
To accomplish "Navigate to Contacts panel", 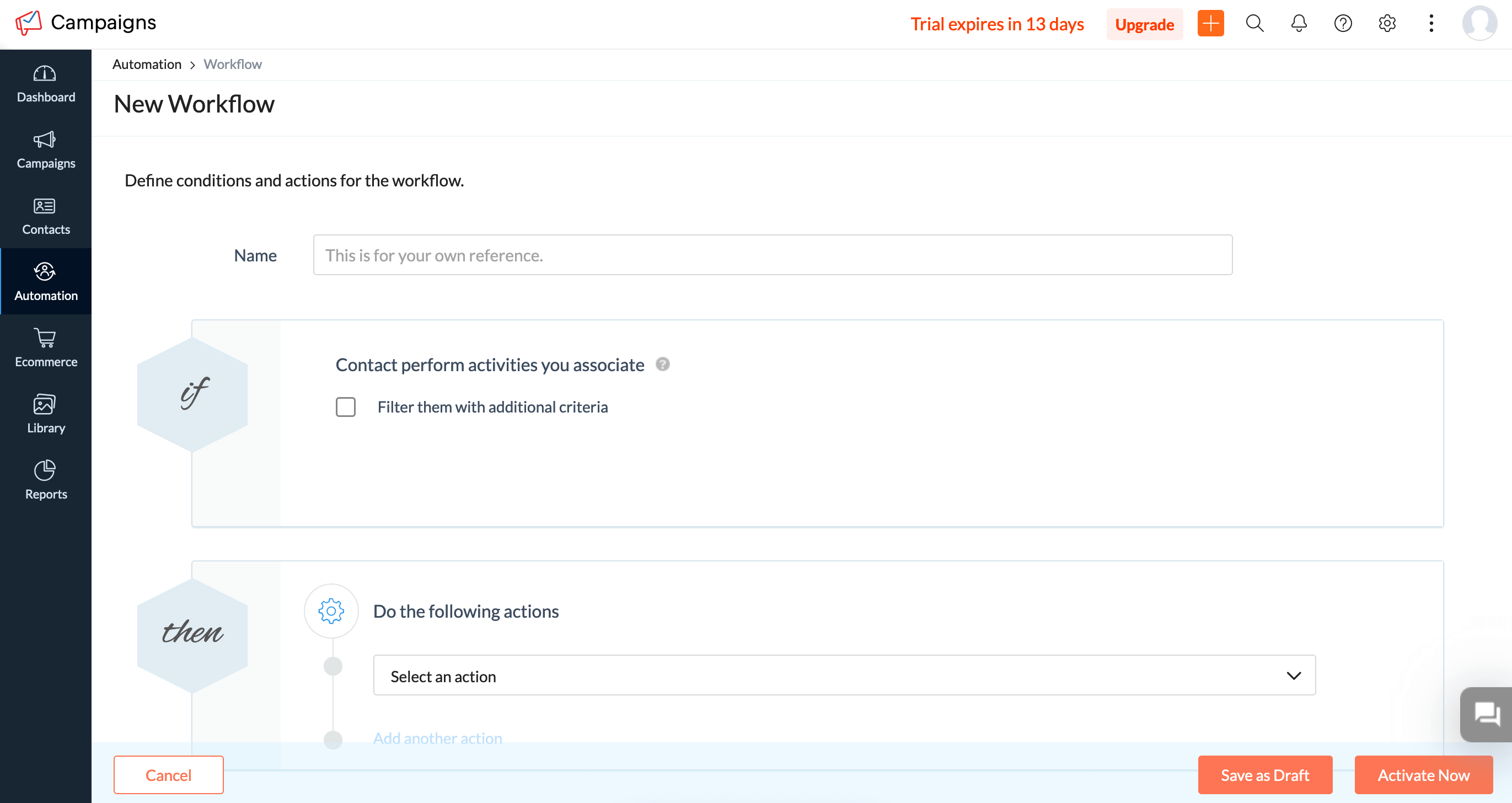I will click(46, 215).
